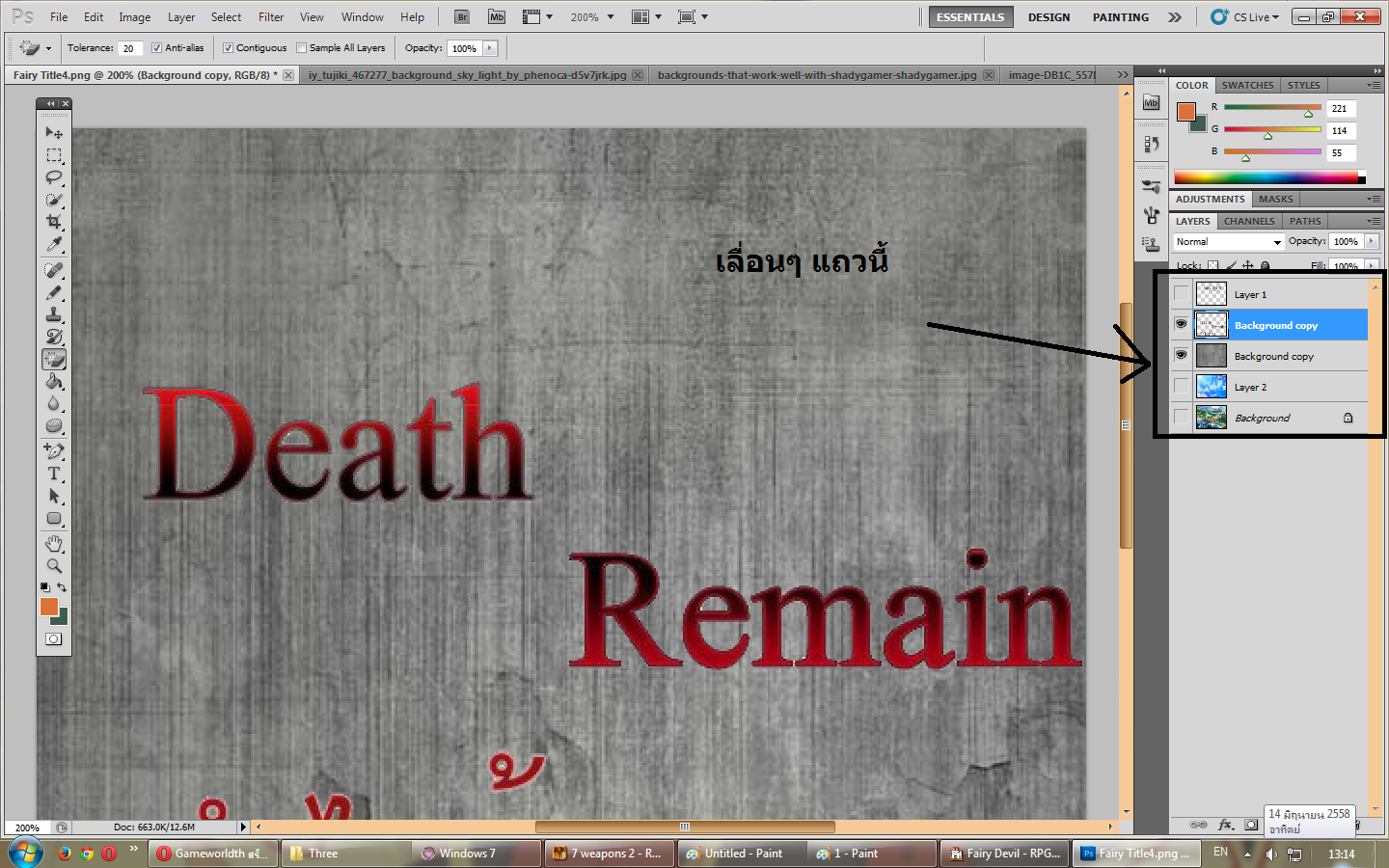Select the Paint Bucket tool
The width and height of the screenshot is (1389, 868).
point(54,382)
